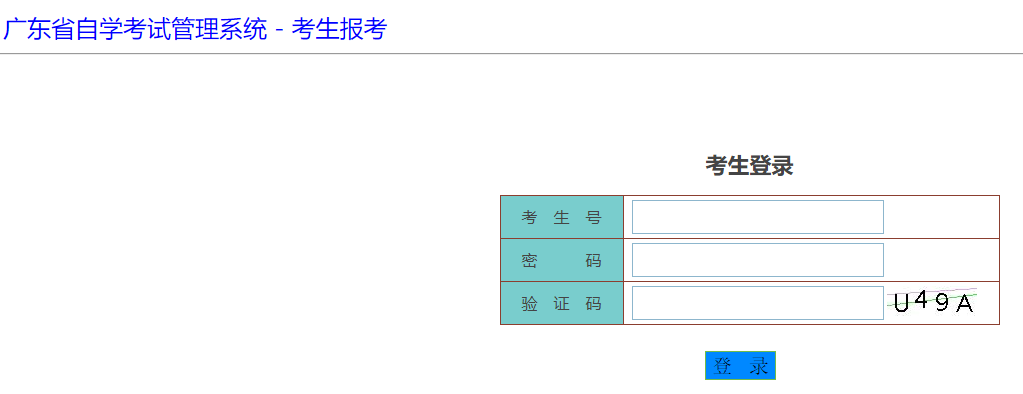Click empty cell beside 考生号 input
The height and width of the screenshot is (394, 1023).
[x=941, y=217]
